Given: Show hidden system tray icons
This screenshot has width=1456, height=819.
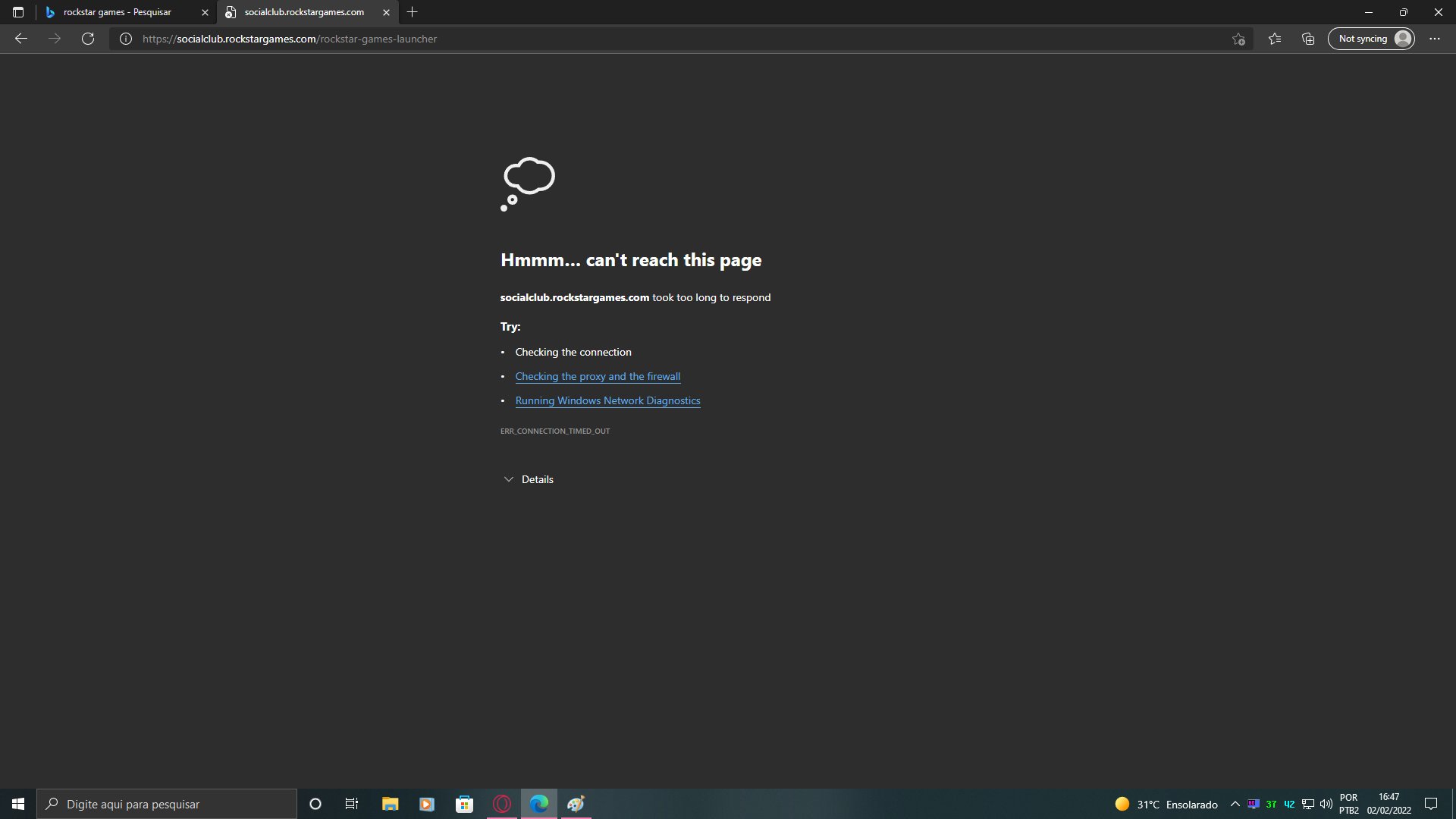Looking at the screenshot, I should [x=1235, y=804].
